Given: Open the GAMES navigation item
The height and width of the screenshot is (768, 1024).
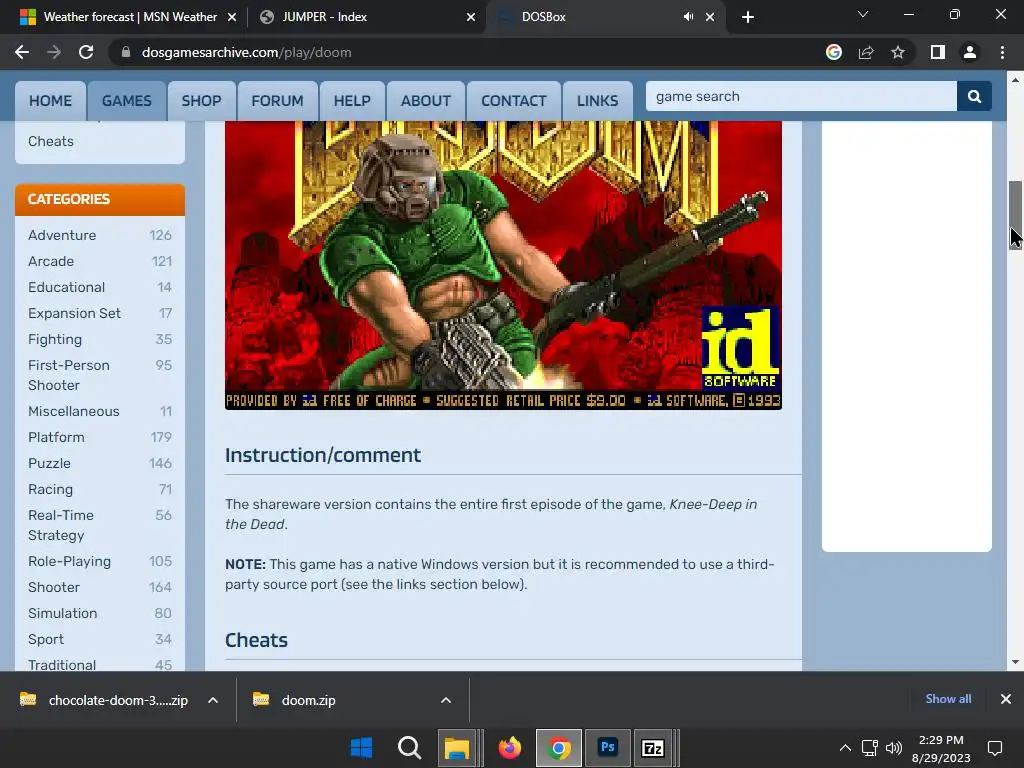Looking at the screenshot, I should [x=127, y=101].
